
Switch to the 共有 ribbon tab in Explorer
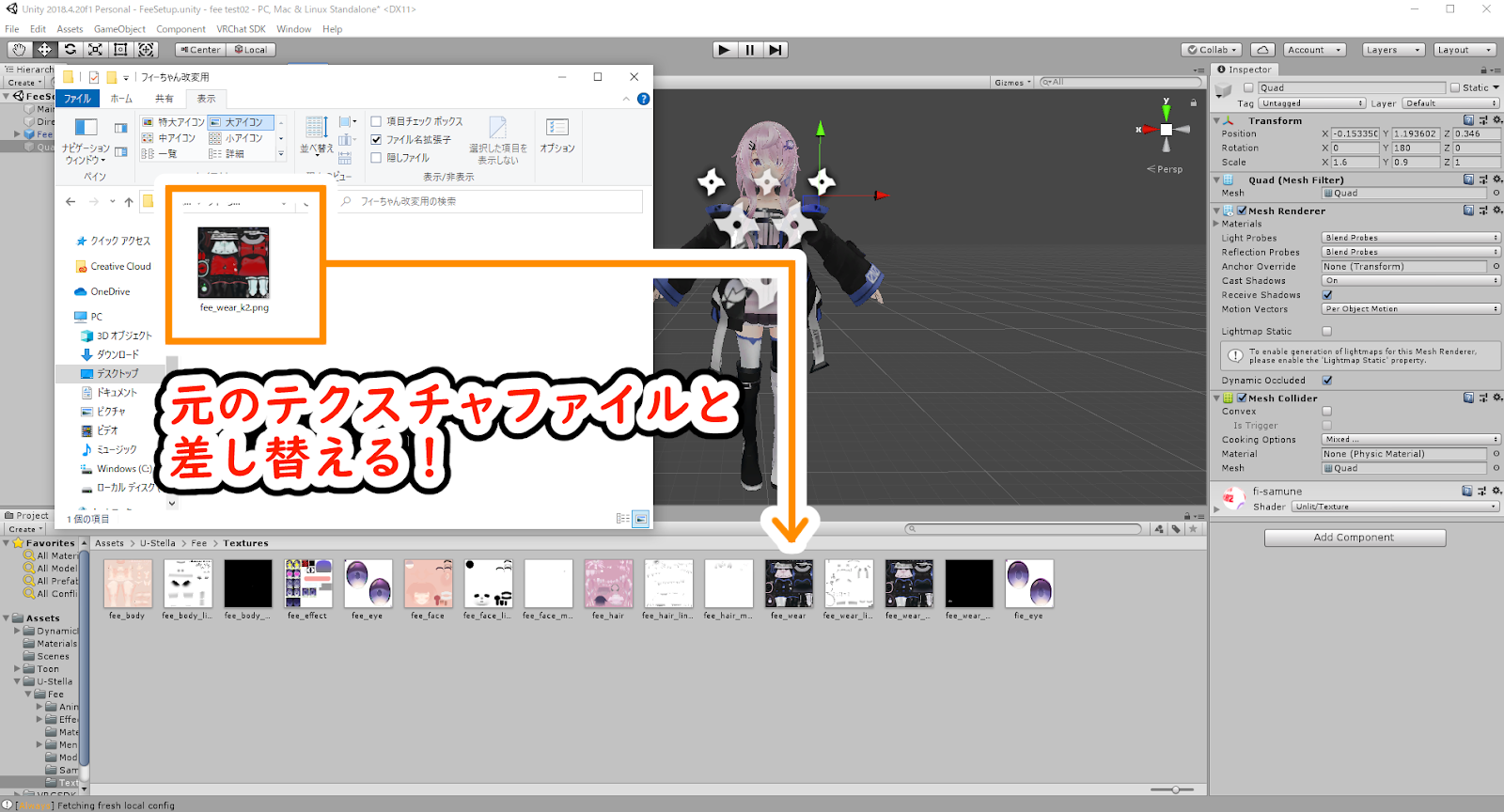click(x=164, y=99)
